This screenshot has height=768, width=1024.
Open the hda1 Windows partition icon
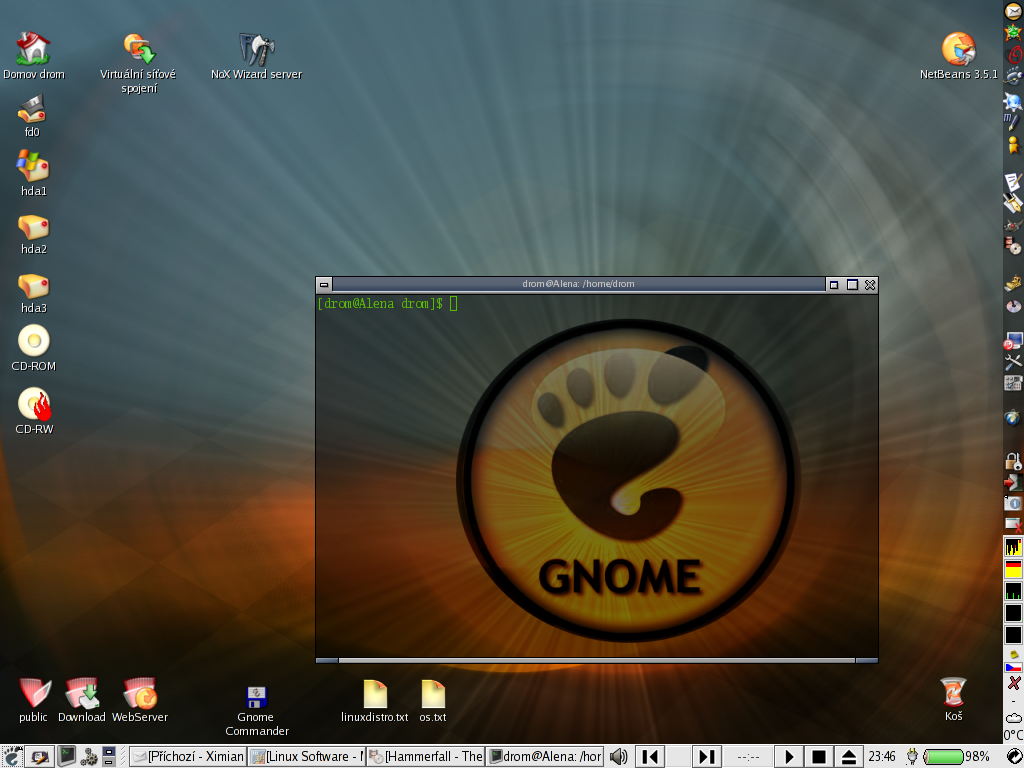(x=33, y=166)
